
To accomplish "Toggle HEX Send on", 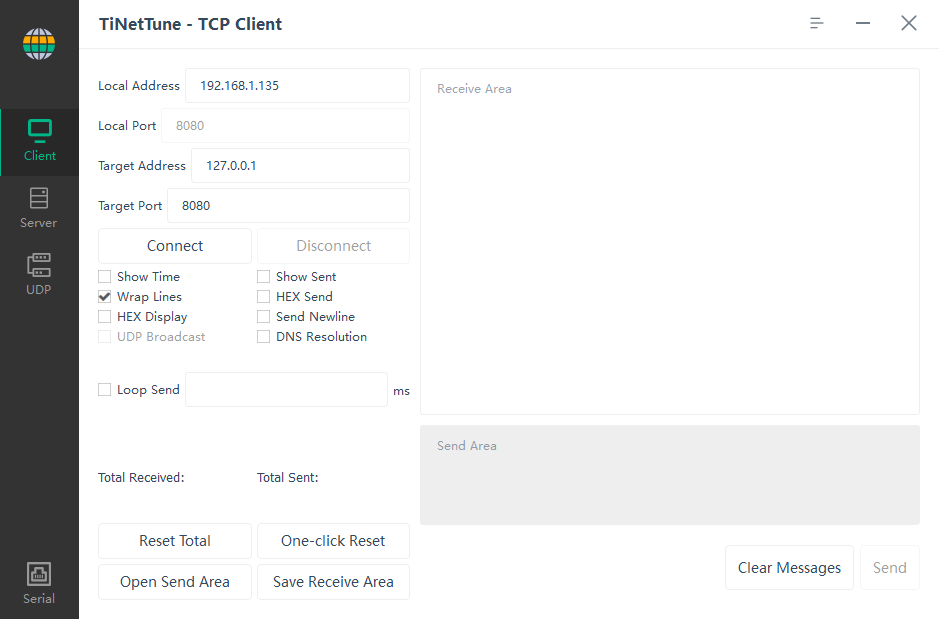I will click(x=264, y=296).
